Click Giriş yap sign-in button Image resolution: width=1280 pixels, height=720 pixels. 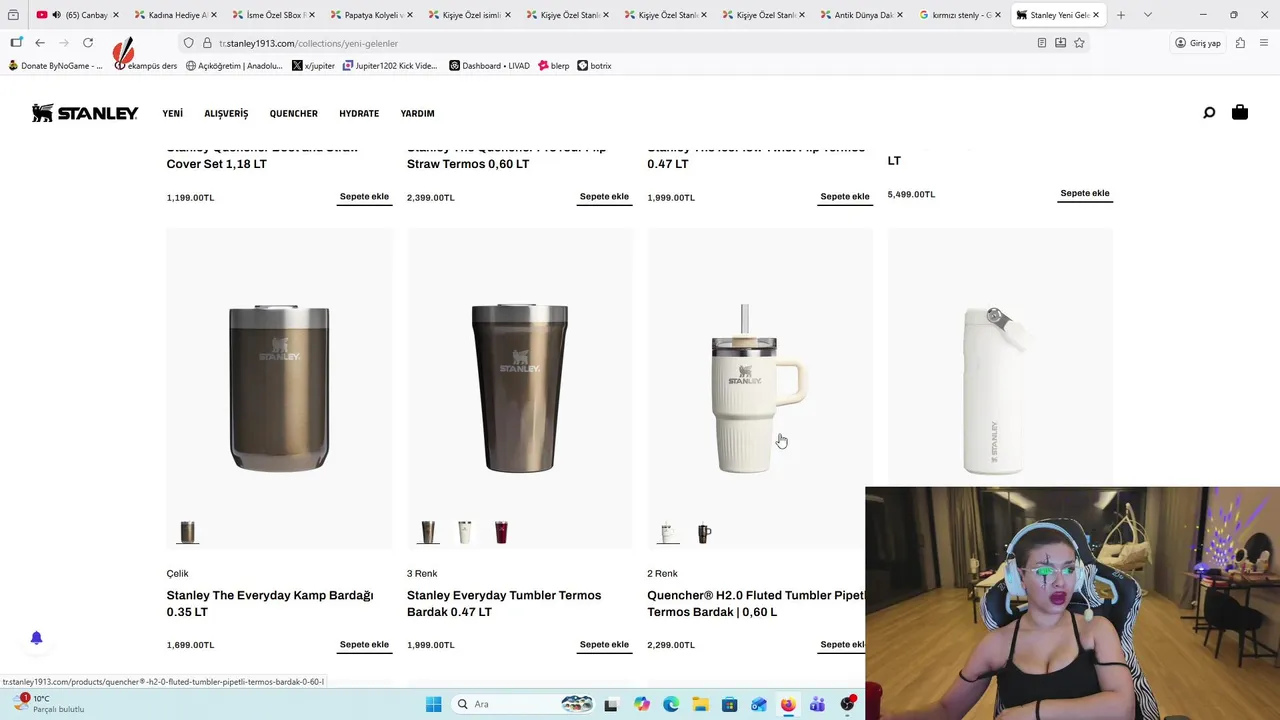coord(1198,43)
